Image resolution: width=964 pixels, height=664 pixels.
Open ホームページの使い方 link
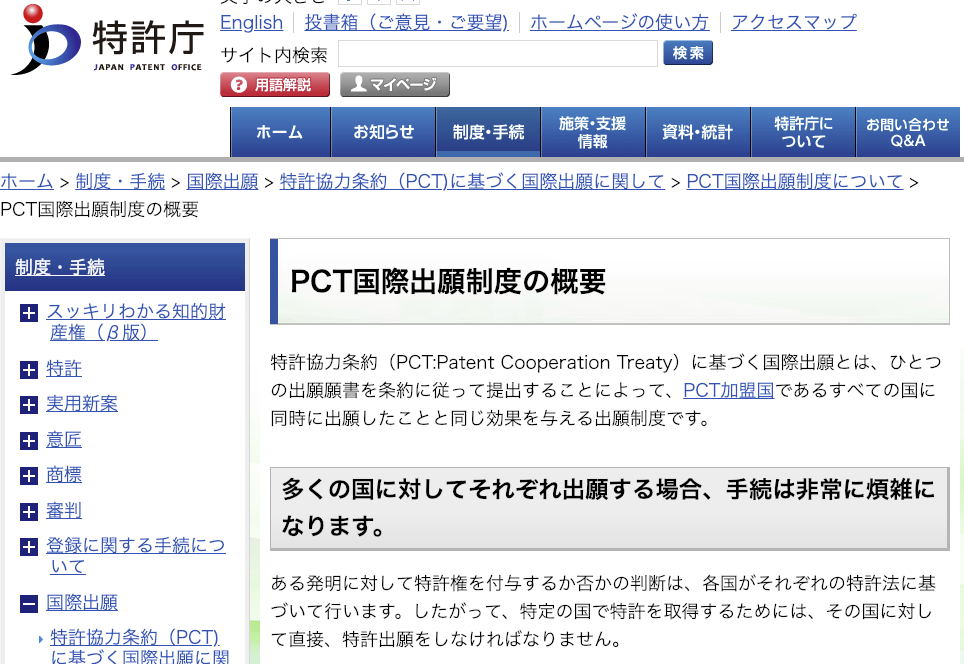619,23
